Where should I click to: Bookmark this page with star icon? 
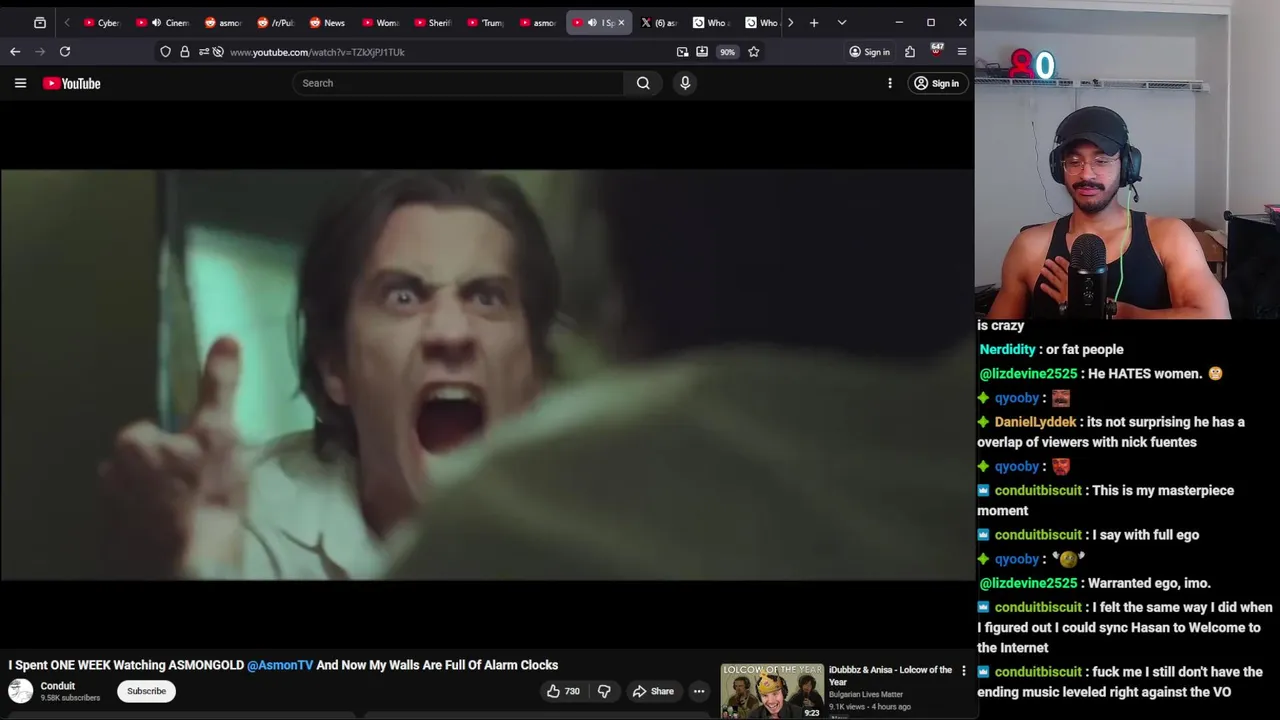754,52
